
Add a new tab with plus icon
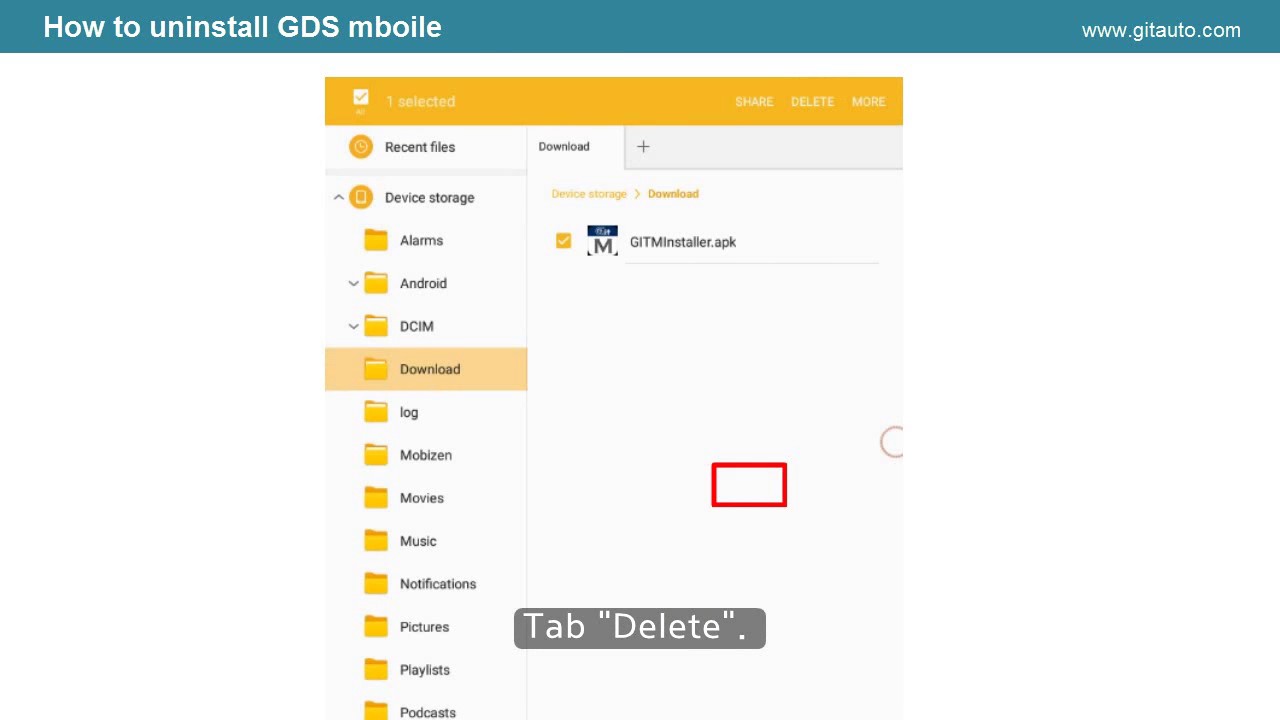[x=643, y=147]
